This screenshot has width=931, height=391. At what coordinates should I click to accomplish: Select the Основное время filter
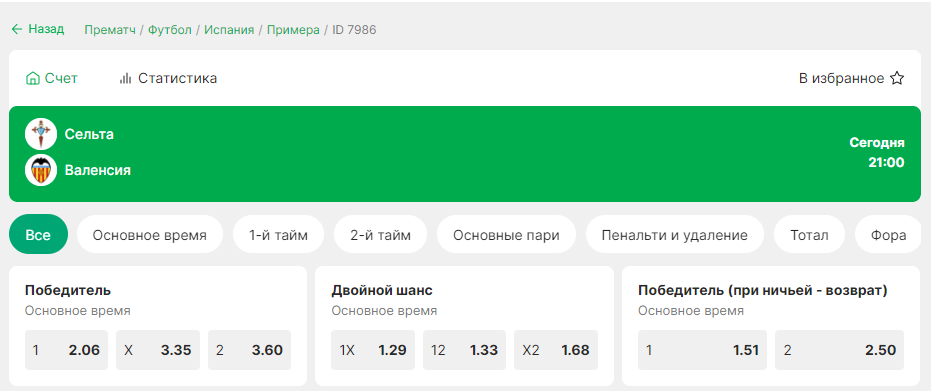coord(150,235)
